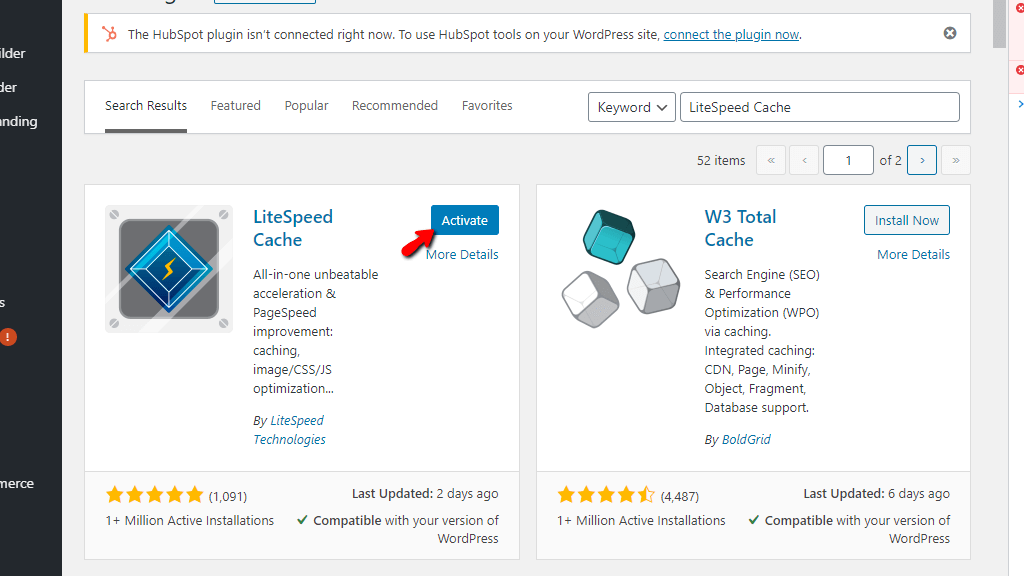Open the BoldGrid author link
Viewport: 1024px width, 576px height.
coord(746,440)
